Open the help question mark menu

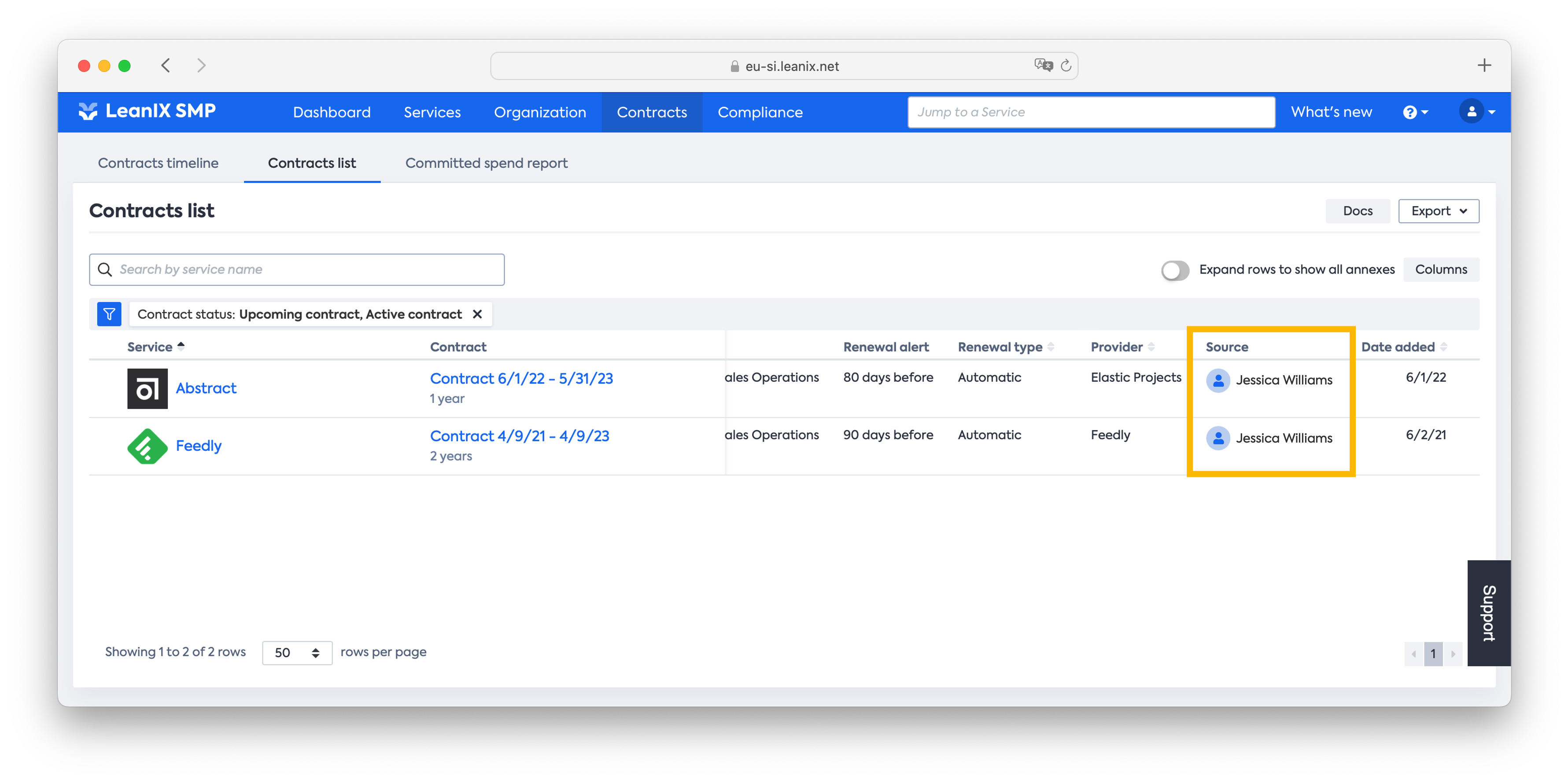1415,112
